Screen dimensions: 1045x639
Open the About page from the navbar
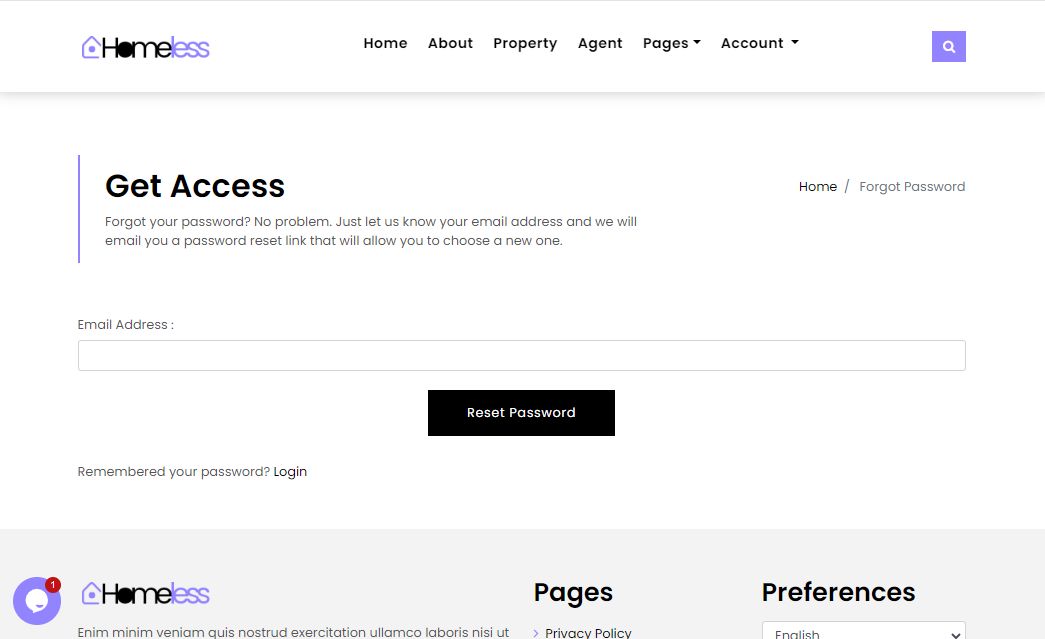[x=450, y=43]
